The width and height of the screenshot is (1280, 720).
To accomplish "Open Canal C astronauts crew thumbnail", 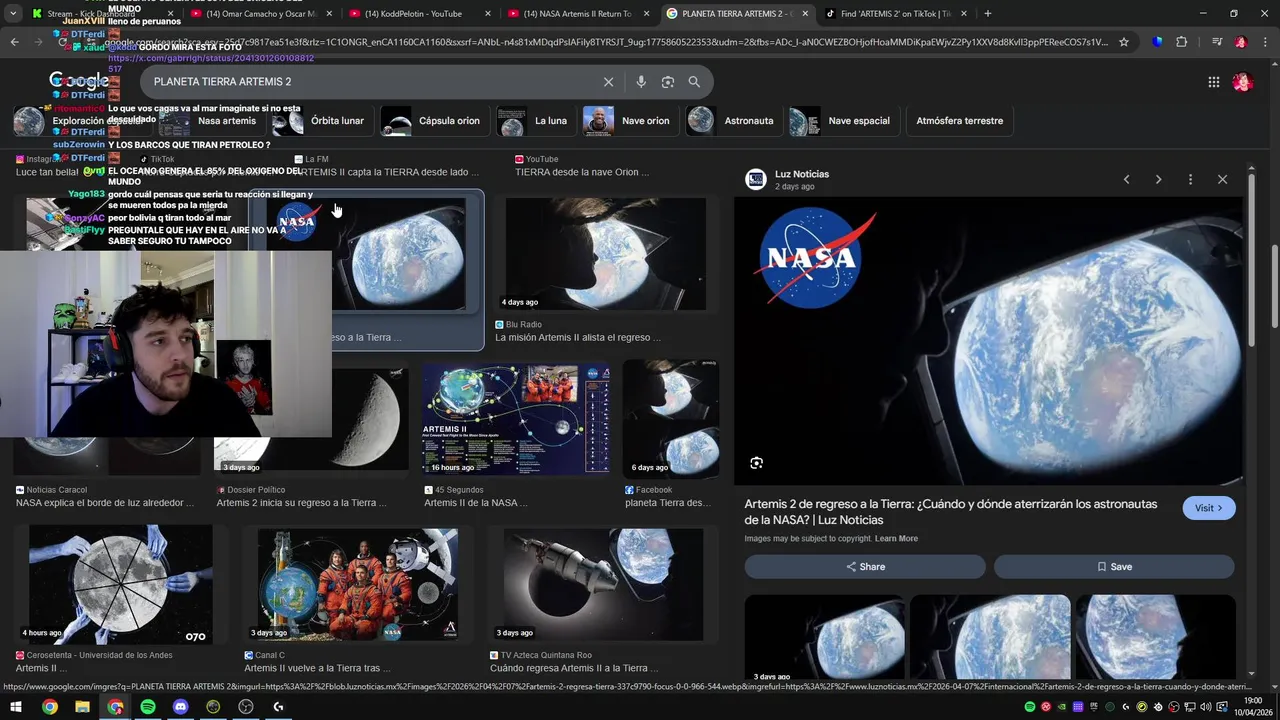I will coord(358,584).
